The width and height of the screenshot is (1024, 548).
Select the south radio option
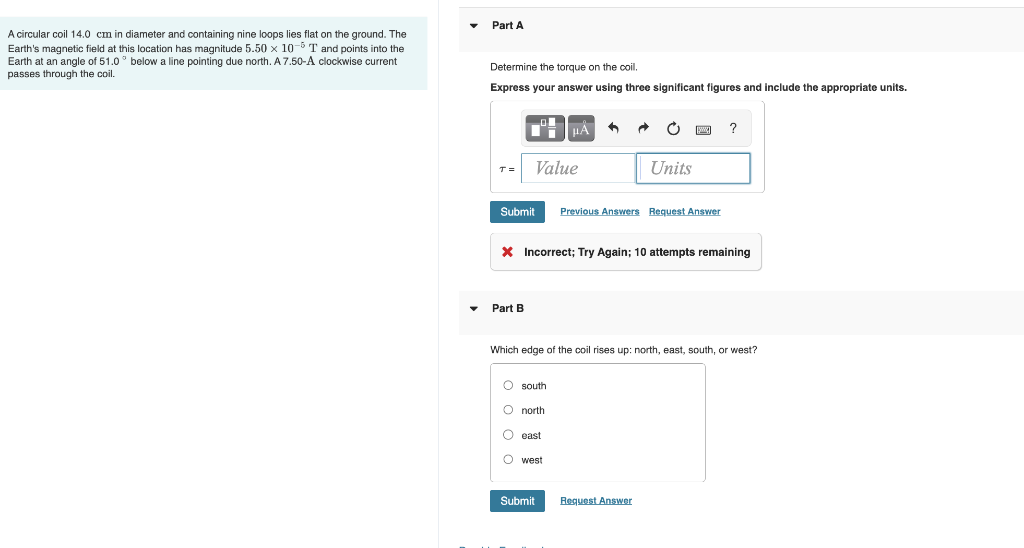pyautogui.click(x=508, y=385)
